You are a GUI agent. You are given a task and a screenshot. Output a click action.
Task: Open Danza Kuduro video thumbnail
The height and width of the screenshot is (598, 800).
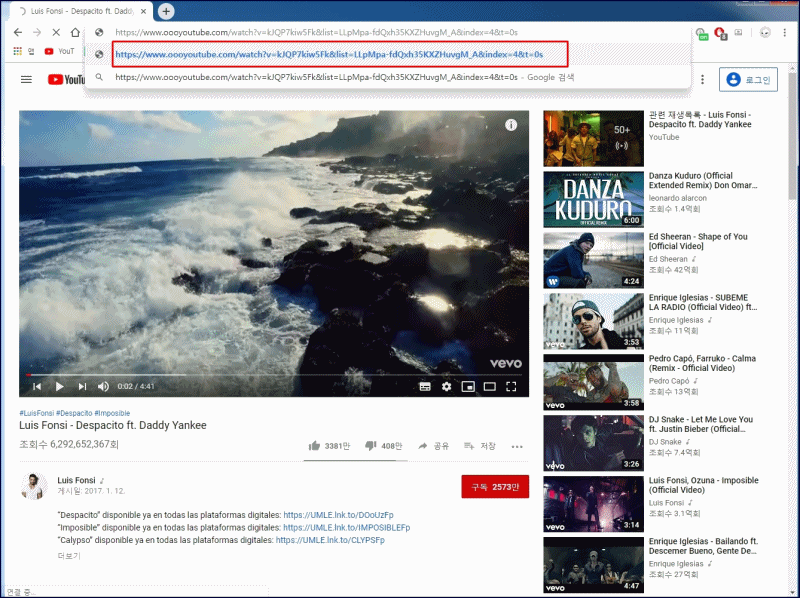coord(593,200)
